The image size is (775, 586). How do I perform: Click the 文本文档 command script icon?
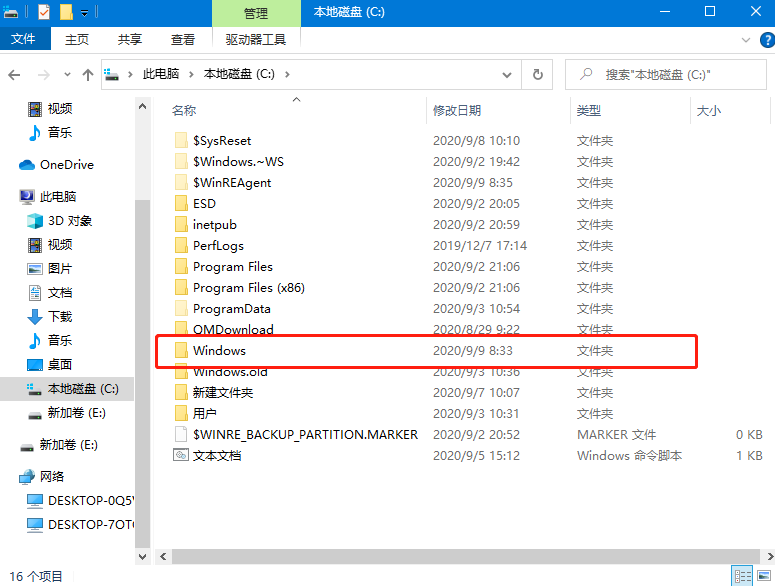[180, 455]
